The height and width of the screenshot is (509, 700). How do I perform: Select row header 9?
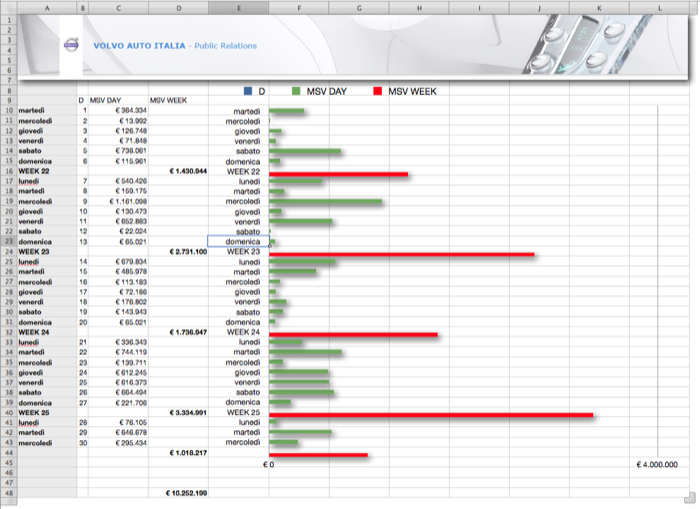coord(7,101)
